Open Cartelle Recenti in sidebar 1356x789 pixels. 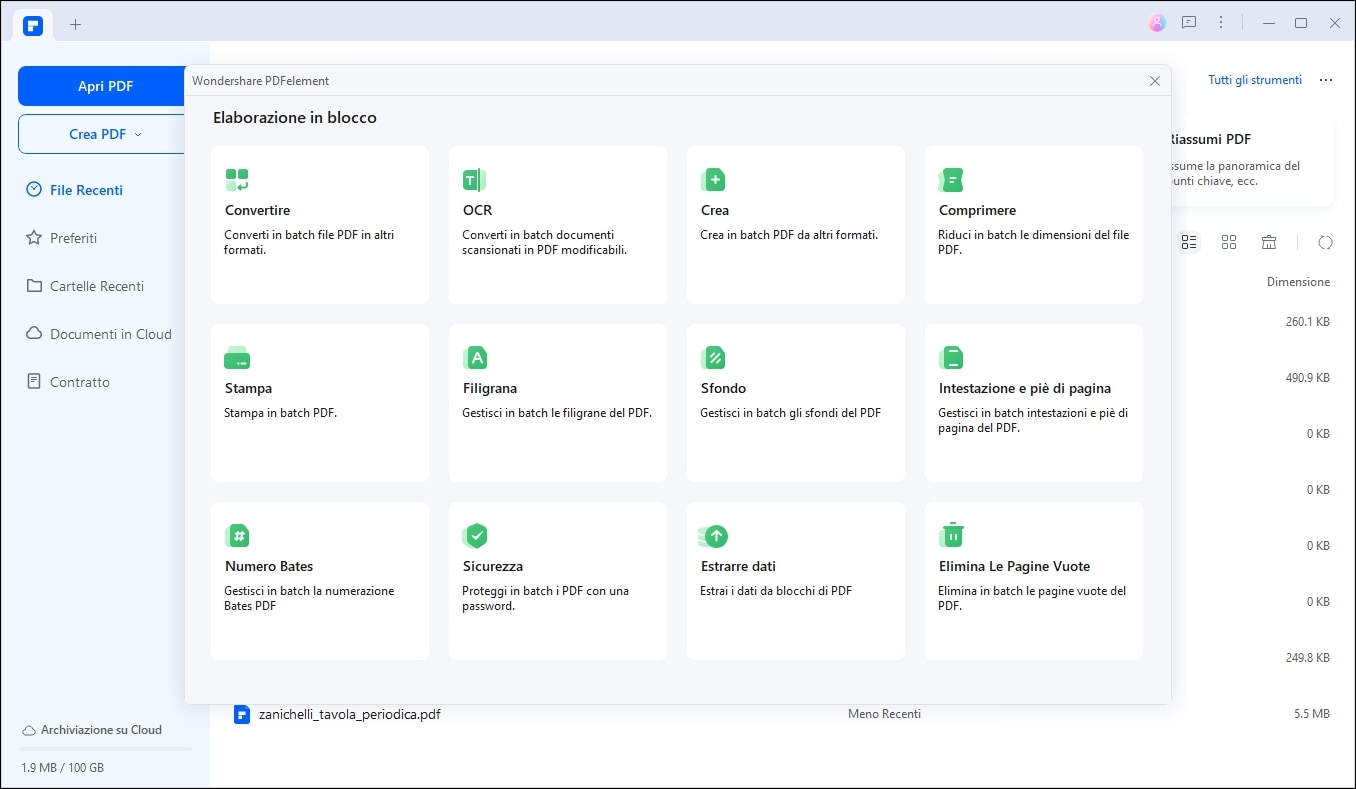86,286
